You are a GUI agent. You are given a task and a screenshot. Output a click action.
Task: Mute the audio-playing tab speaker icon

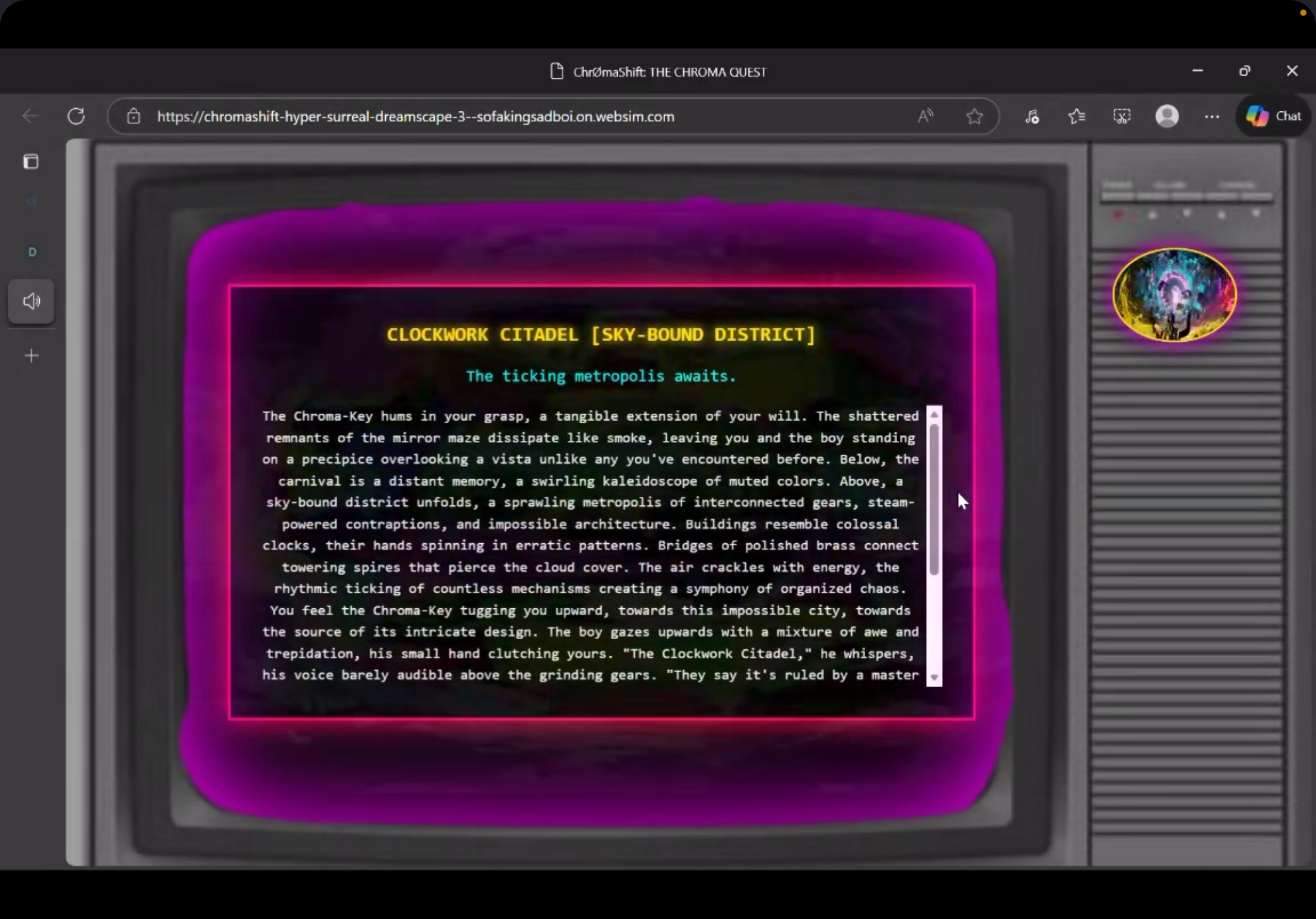click(31, 301)
